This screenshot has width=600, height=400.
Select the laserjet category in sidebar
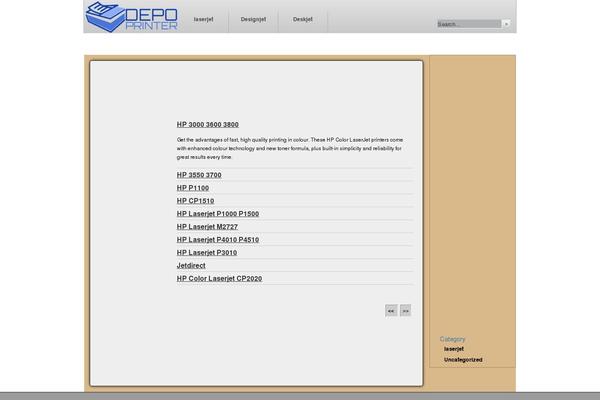[x=454, y=349]
